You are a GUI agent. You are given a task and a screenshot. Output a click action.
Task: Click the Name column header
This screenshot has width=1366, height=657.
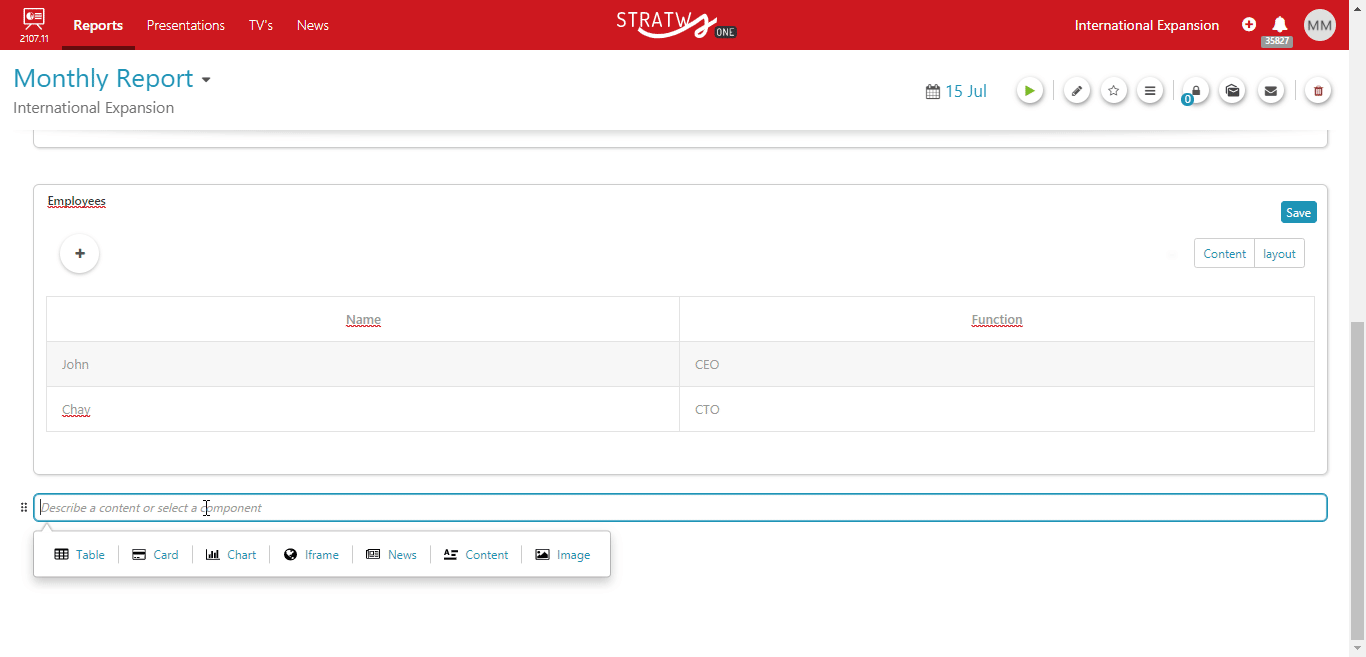(363, 320)
